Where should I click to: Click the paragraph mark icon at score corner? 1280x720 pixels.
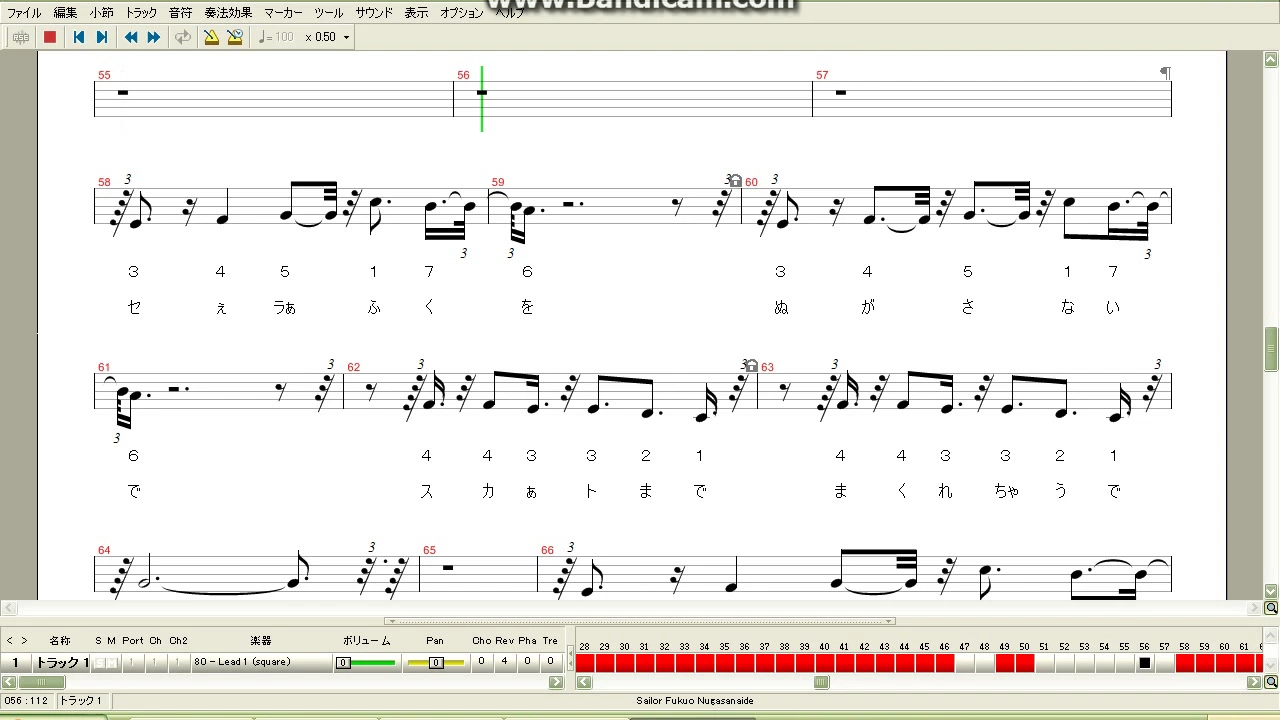[1164, 73]
